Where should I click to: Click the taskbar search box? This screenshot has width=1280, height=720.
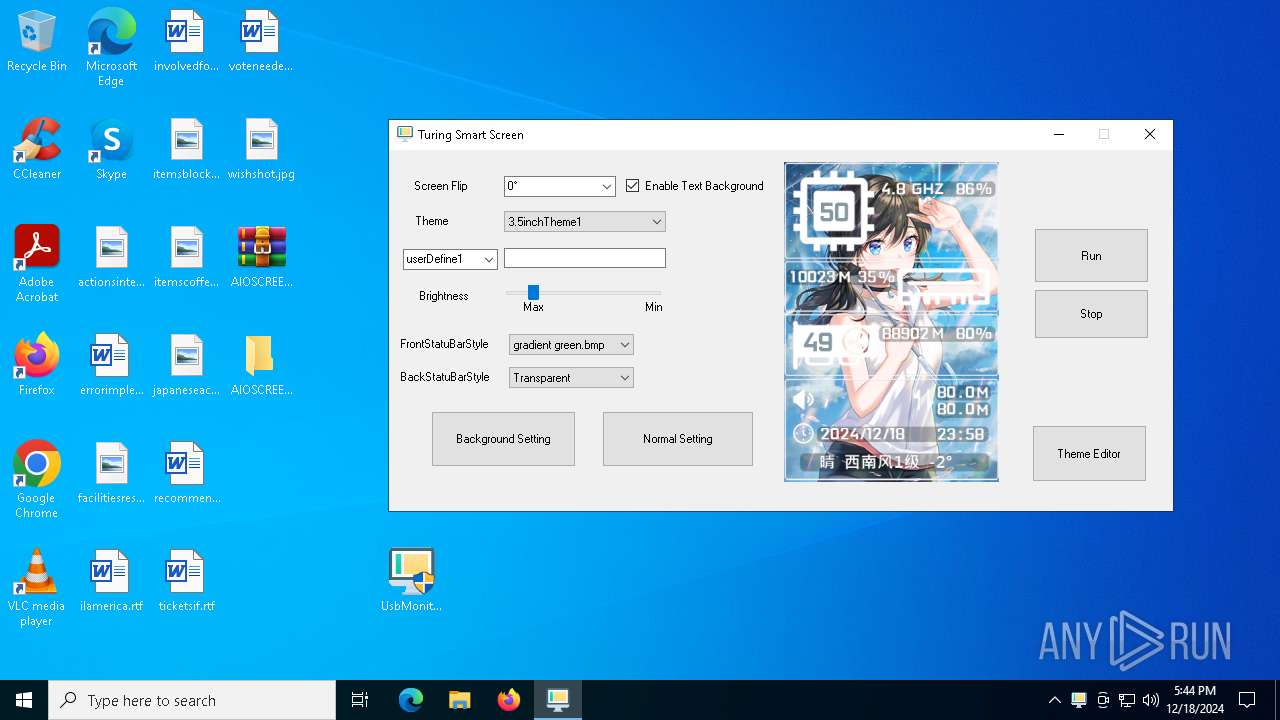[x=192, y=700]
